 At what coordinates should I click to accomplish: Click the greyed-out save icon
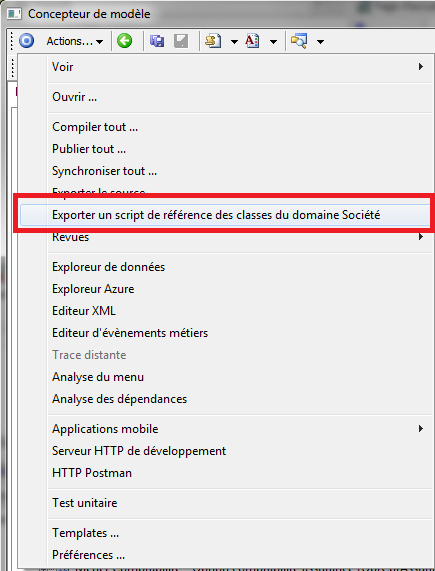[181, 41]
